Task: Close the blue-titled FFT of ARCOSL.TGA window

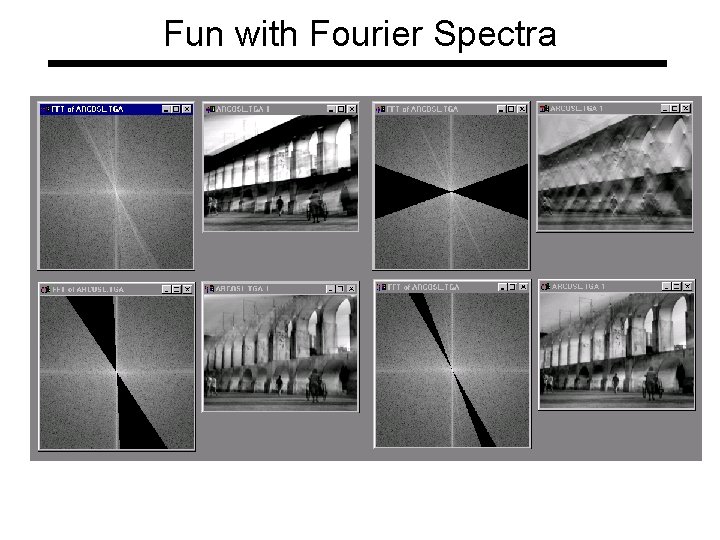Action: 187,109
